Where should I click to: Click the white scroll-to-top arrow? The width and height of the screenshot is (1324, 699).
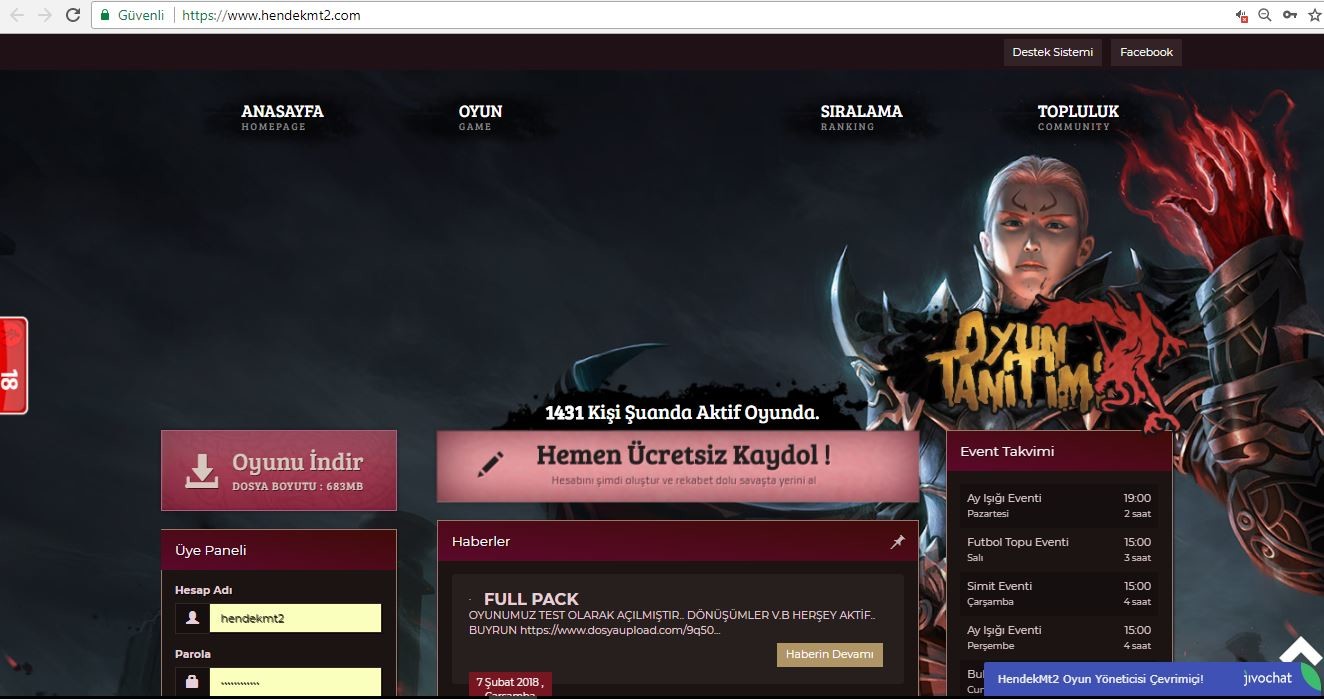[1299, 650]
